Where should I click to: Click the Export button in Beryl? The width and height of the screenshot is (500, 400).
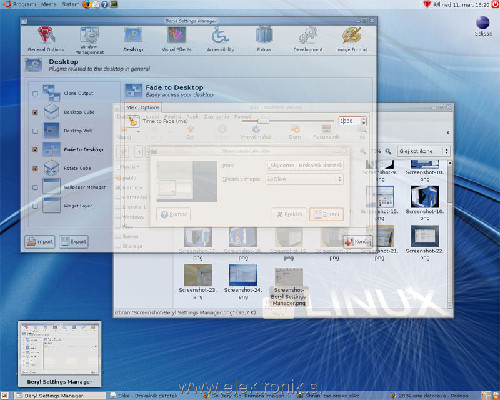pyautogui.click(x=74, y=242)
